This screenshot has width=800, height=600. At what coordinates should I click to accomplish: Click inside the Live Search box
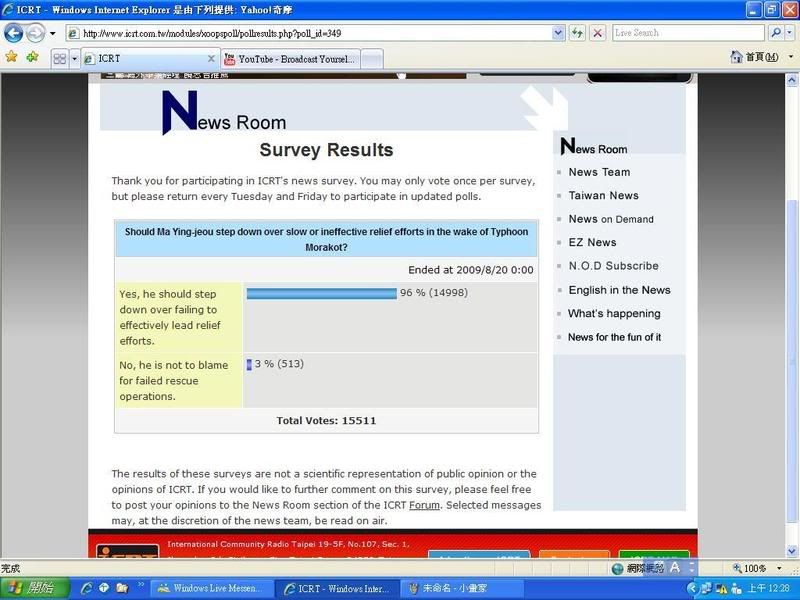coord(688,33)
